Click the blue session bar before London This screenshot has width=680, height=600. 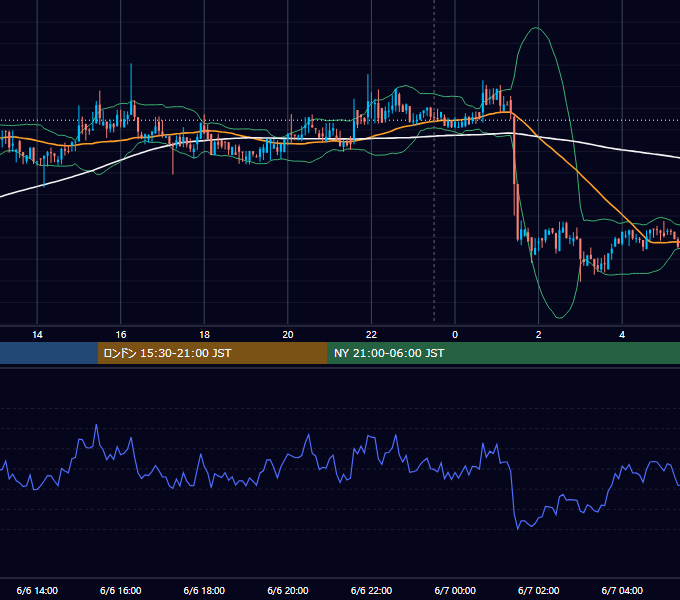(x=49, y=353)
